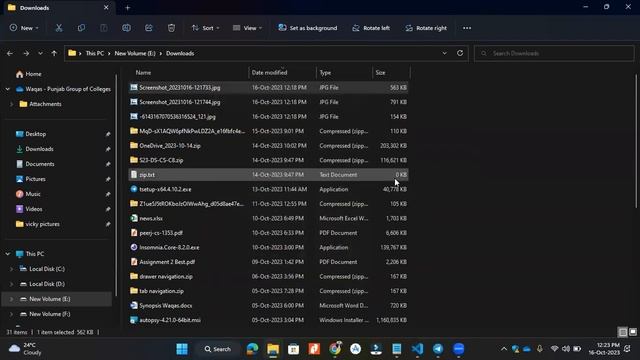Click This PC in address bar

click(95, 53)
